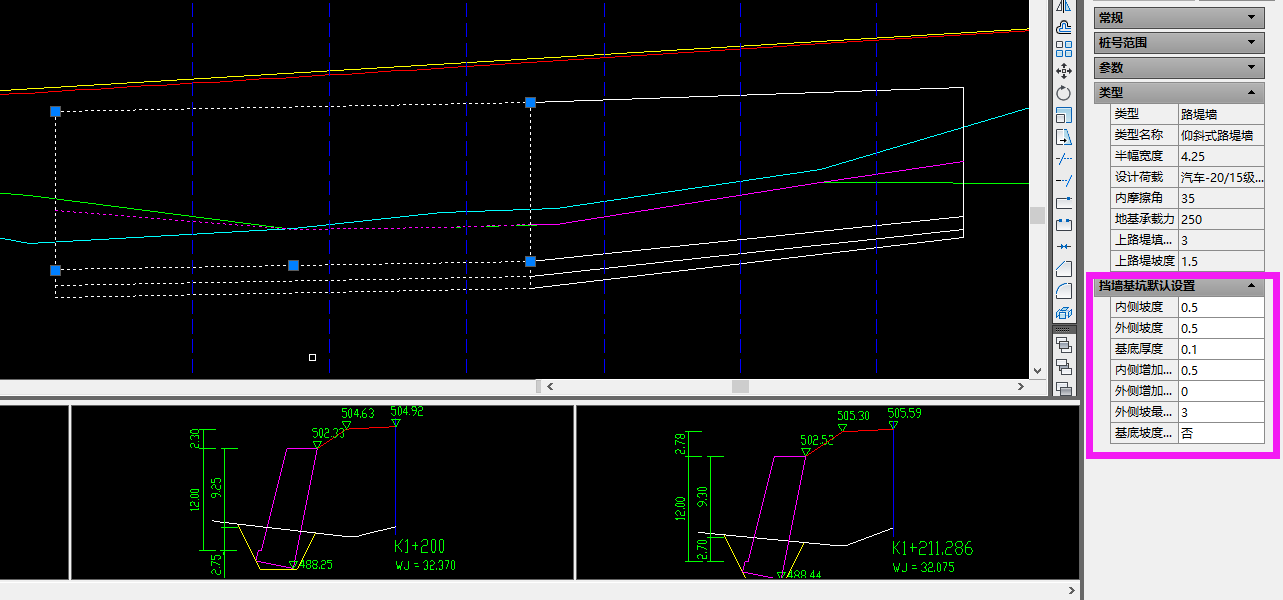Collapse the 类型 section
1283x600 pixels.
coord(1250,93)
